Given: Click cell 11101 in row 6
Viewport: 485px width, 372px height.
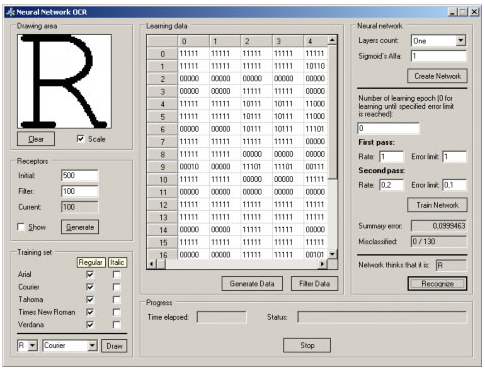Looking at the screenshot, I should click(315, 129).
